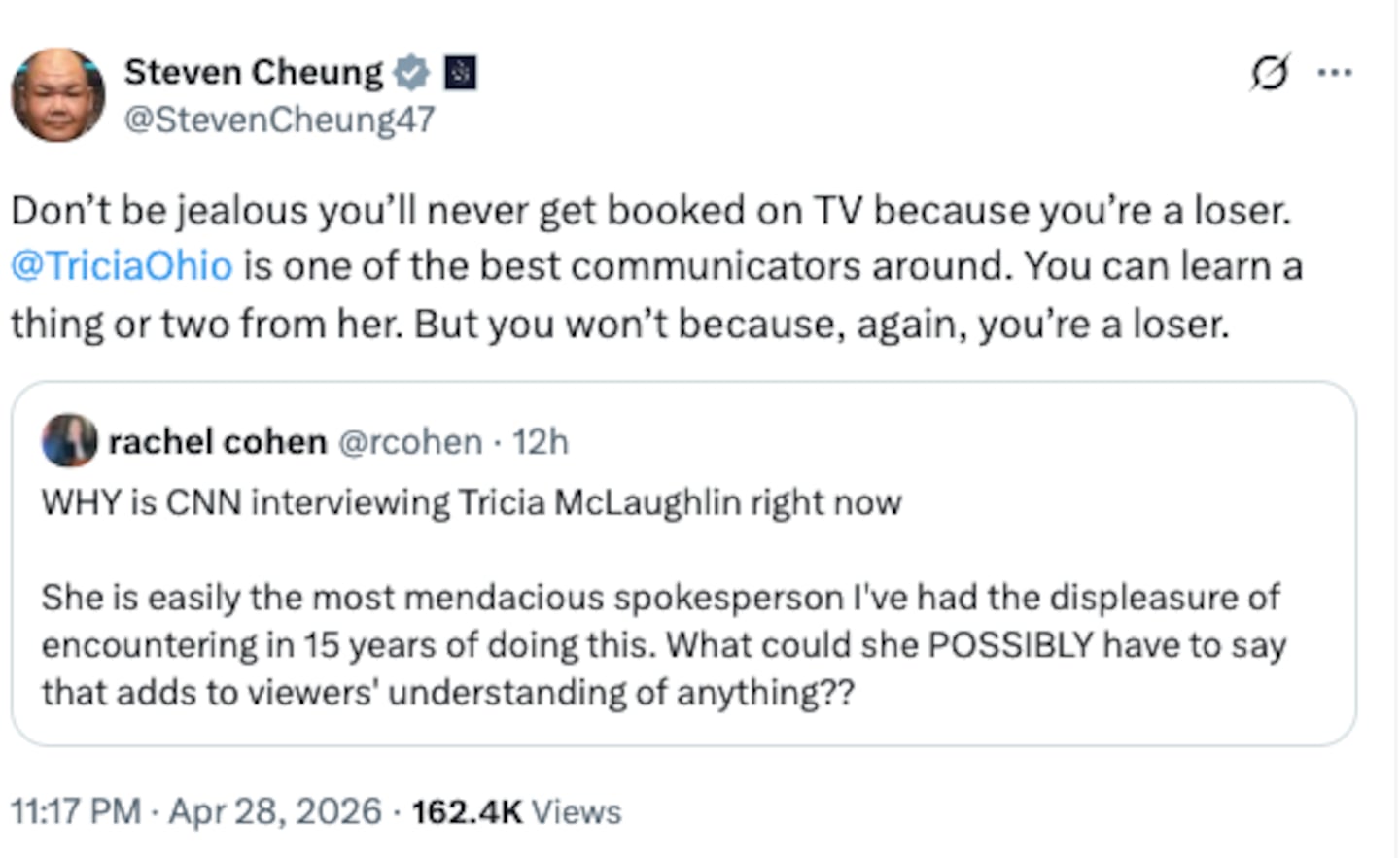The width and height of the screenshot is (1400, 858).
Task: Open the three-dot more options menu
Action: tap(1334, 72)
